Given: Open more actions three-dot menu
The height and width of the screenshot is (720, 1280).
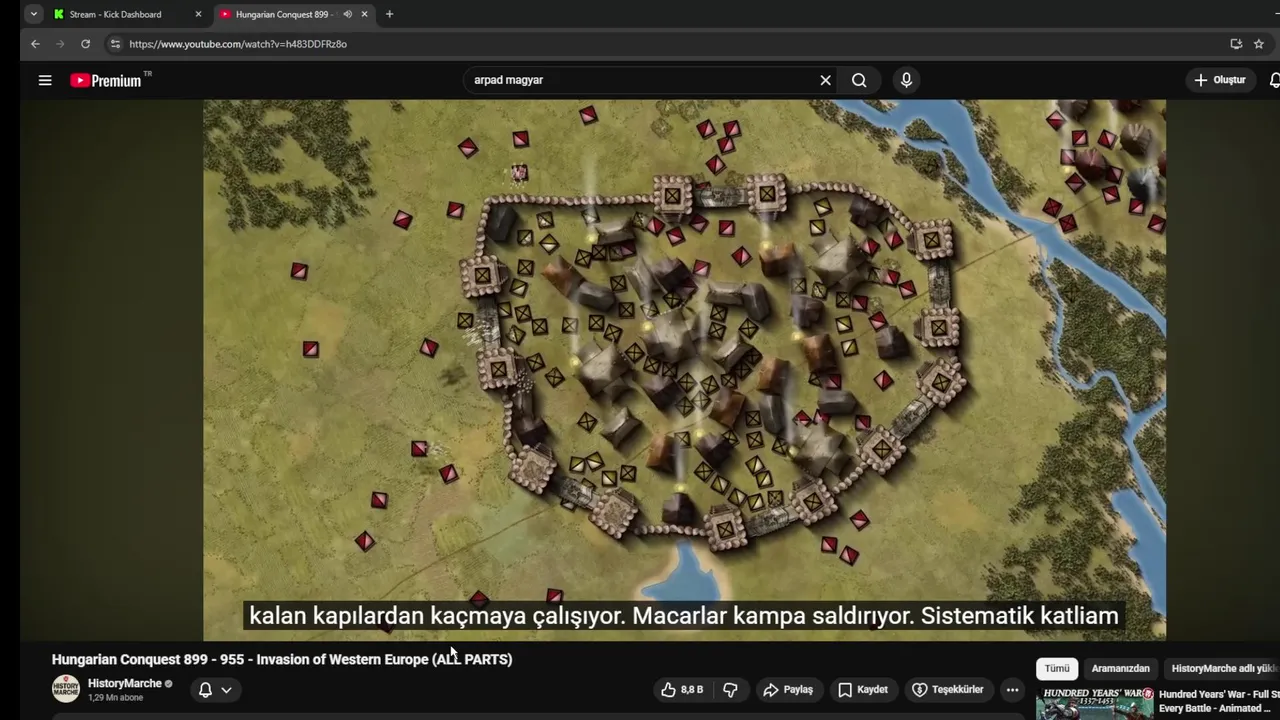Looking at the screenshot, I should coord(1012,690).
